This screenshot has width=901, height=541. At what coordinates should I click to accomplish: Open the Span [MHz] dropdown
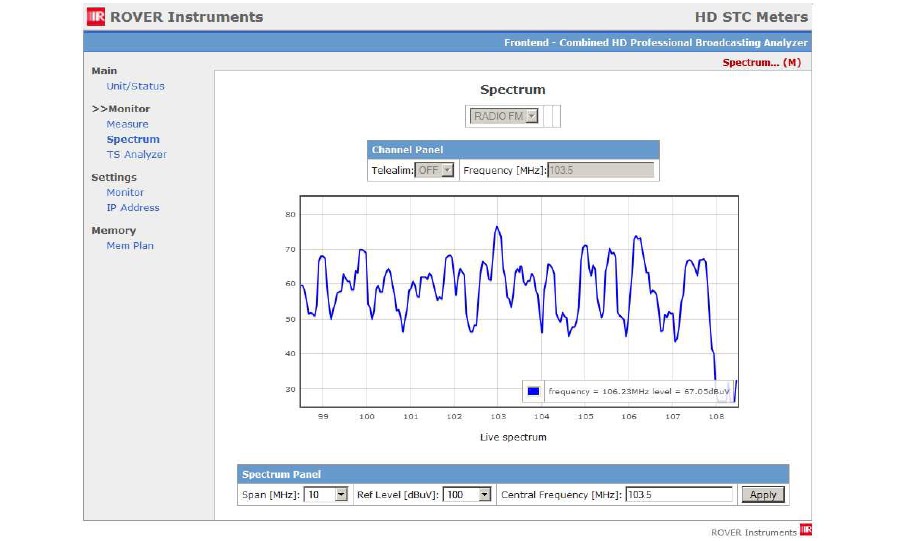(x=326, y=494)
